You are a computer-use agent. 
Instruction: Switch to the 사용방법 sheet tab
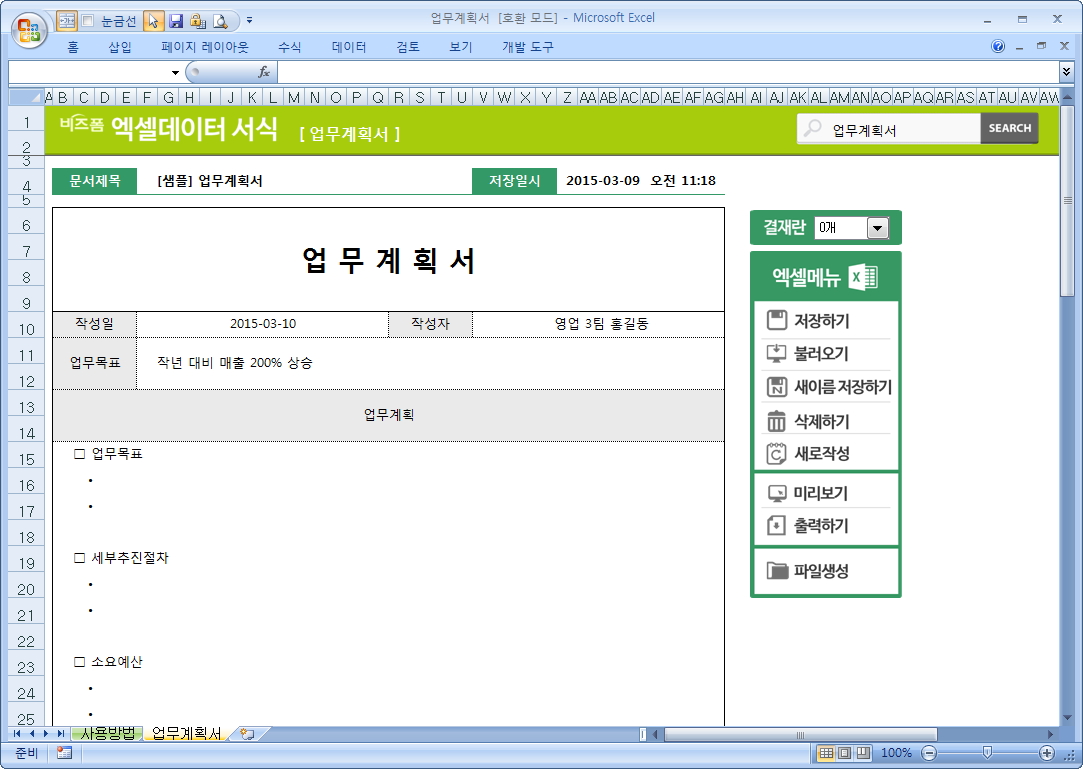(x=108, y=733)
